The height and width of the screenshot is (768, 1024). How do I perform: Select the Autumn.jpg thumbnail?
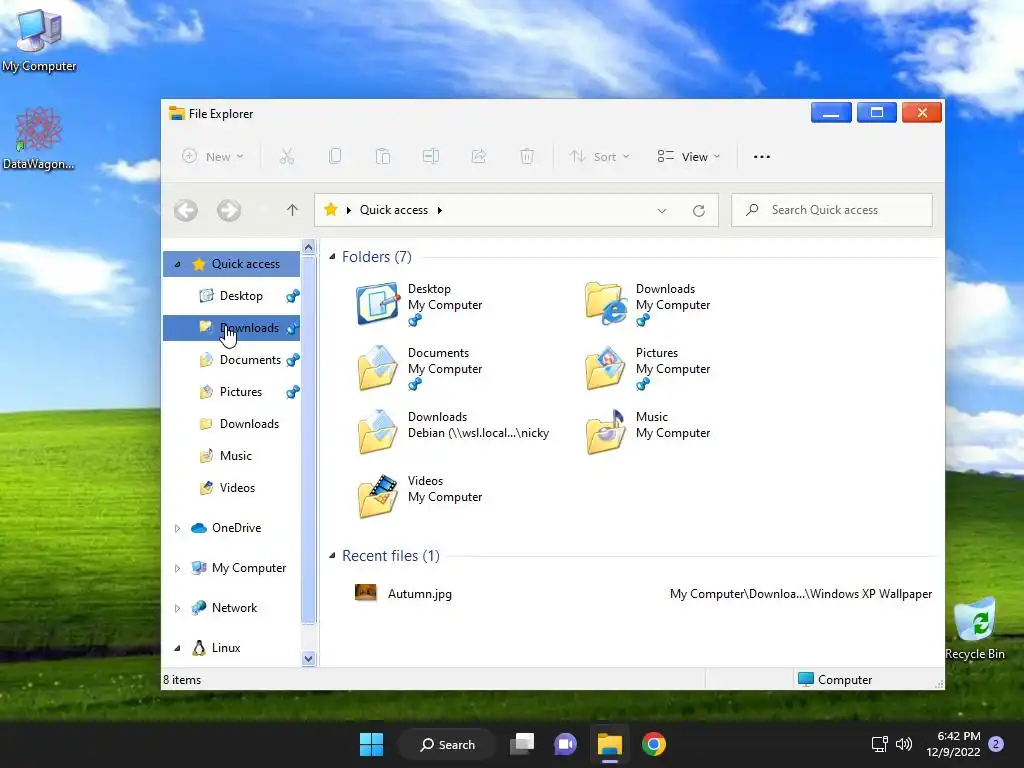(366, 592)
